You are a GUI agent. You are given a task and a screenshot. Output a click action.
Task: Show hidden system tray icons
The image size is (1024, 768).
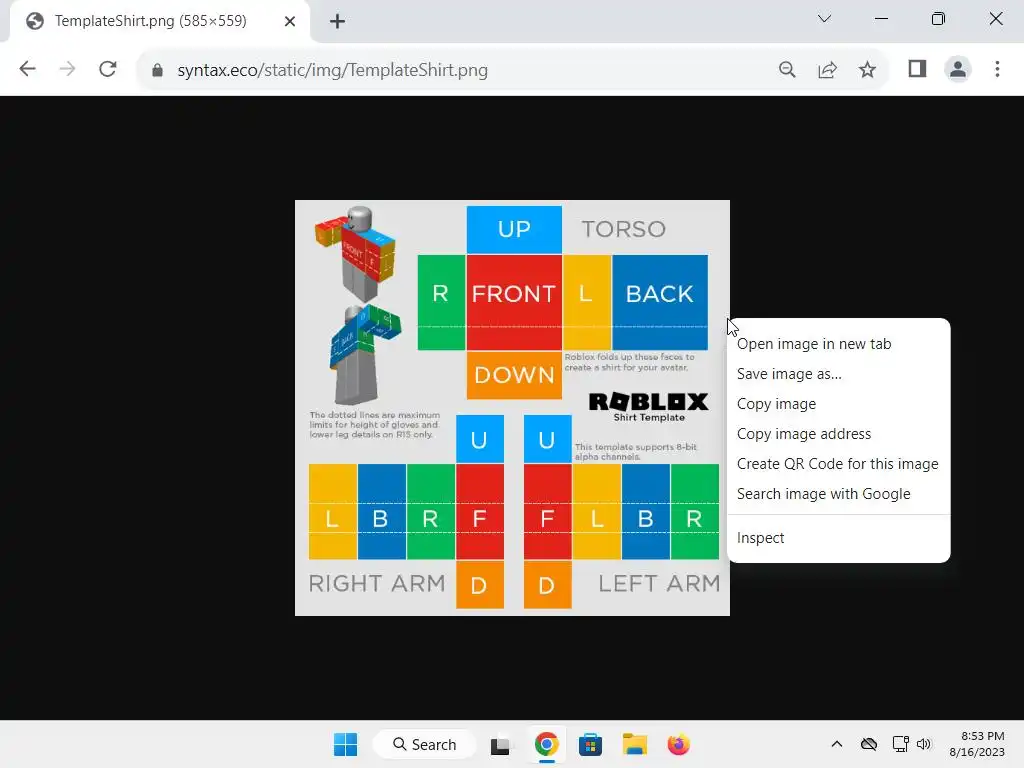click(837, 744)
